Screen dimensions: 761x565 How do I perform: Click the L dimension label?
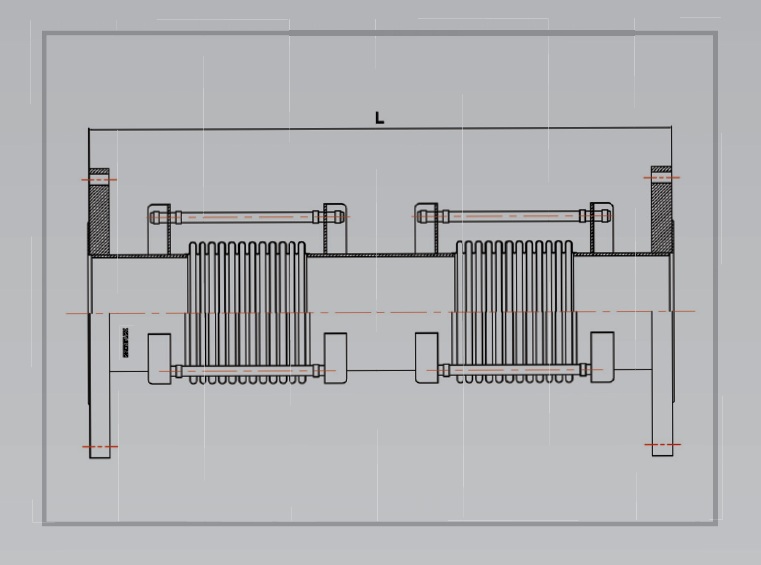tap(380, 117)
